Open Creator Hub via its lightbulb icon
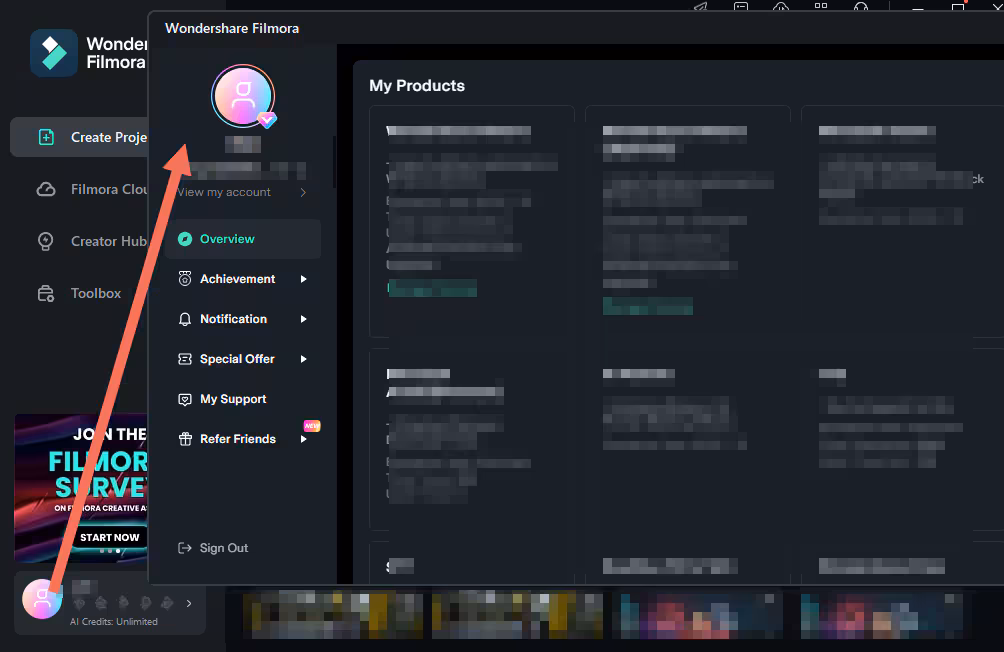1004x652 pixels. 45,241
